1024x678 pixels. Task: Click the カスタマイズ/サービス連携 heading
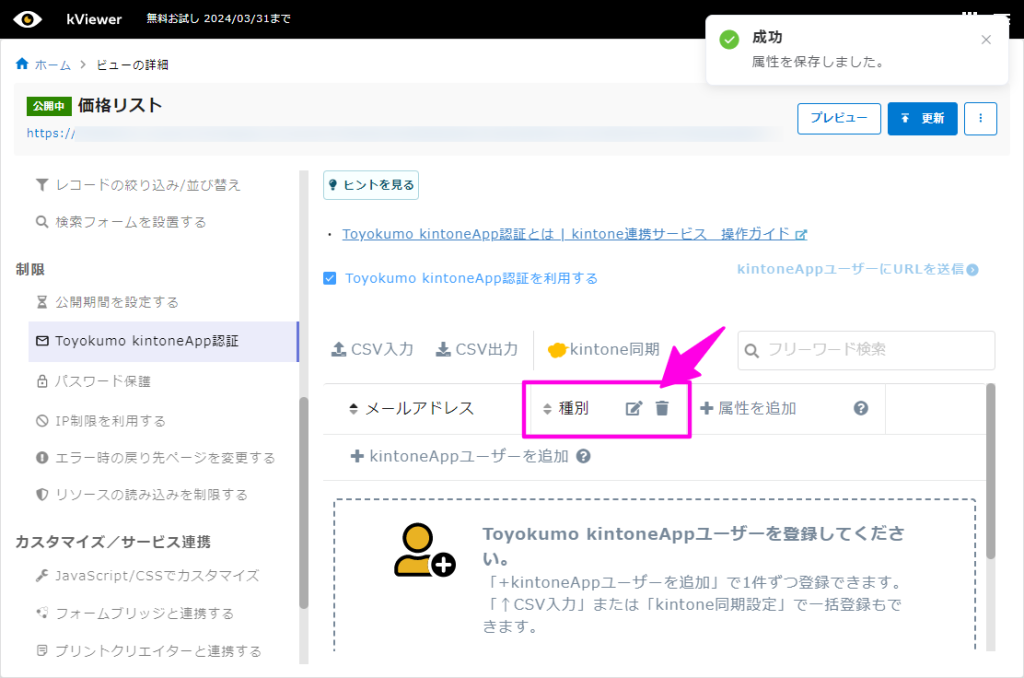pyautogui.click(x=113, y=542)
